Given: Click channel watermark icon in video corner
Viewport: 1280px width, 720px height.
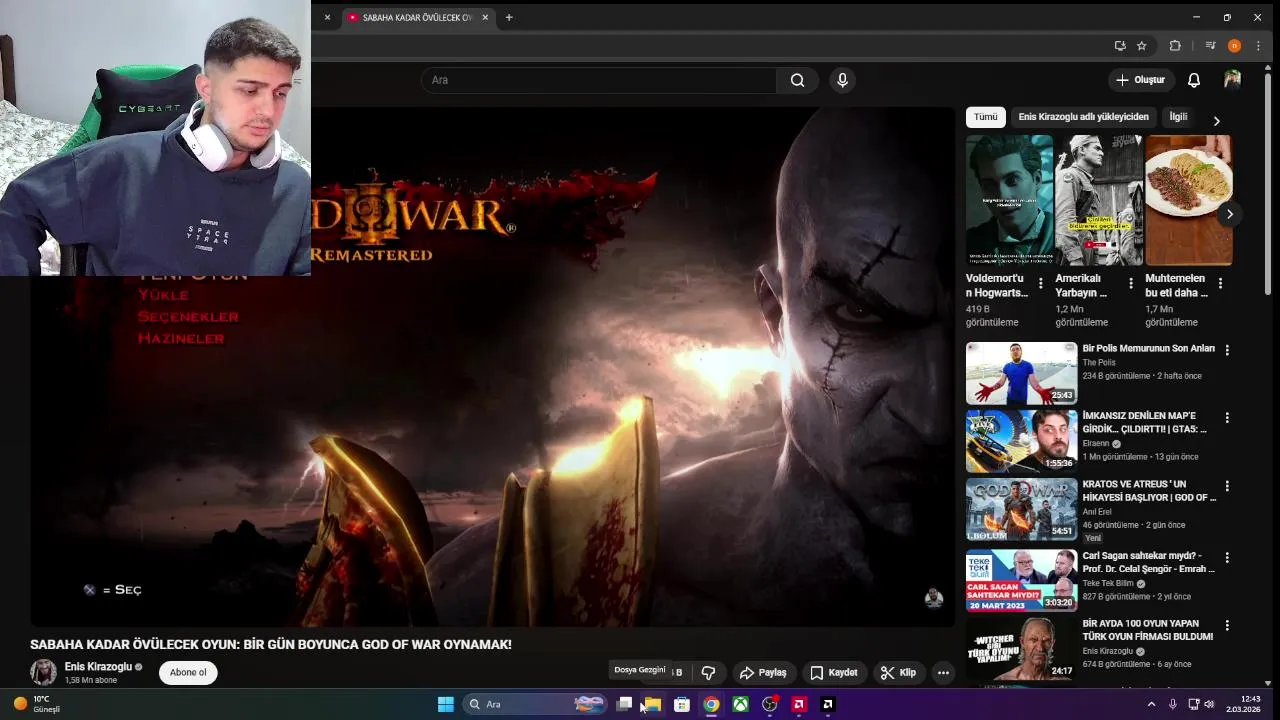Looking at the screenshot, I should coord(933,598).
